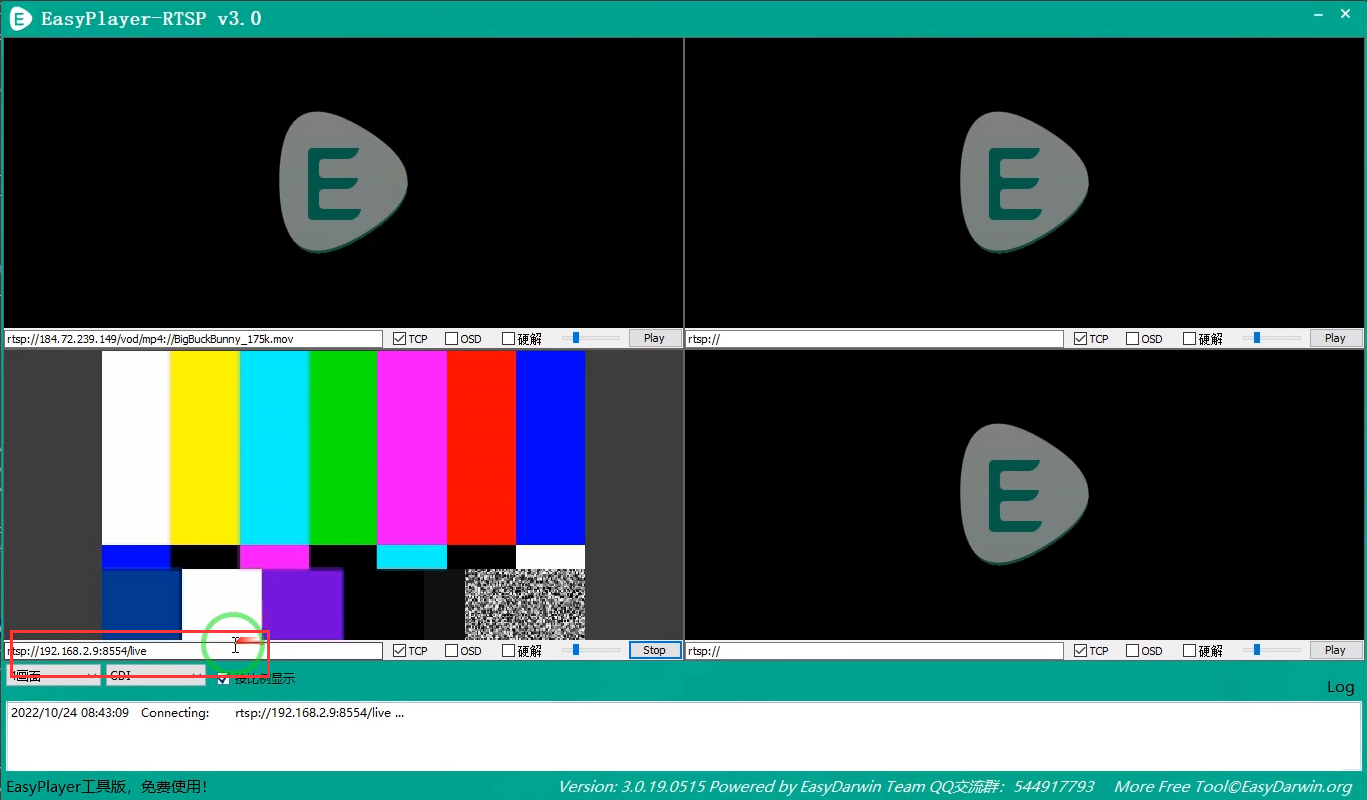Play the BigBuckBunny stream
The image size is (1367, 800).
(655, 339)
